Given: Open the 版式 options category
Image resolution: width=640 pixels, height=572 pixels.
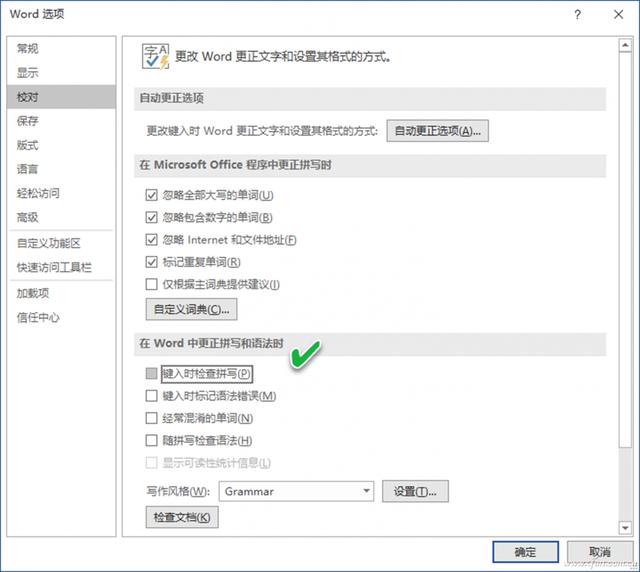Looking at the screenshot, I should pyautogui.click(x=61, y=145).
